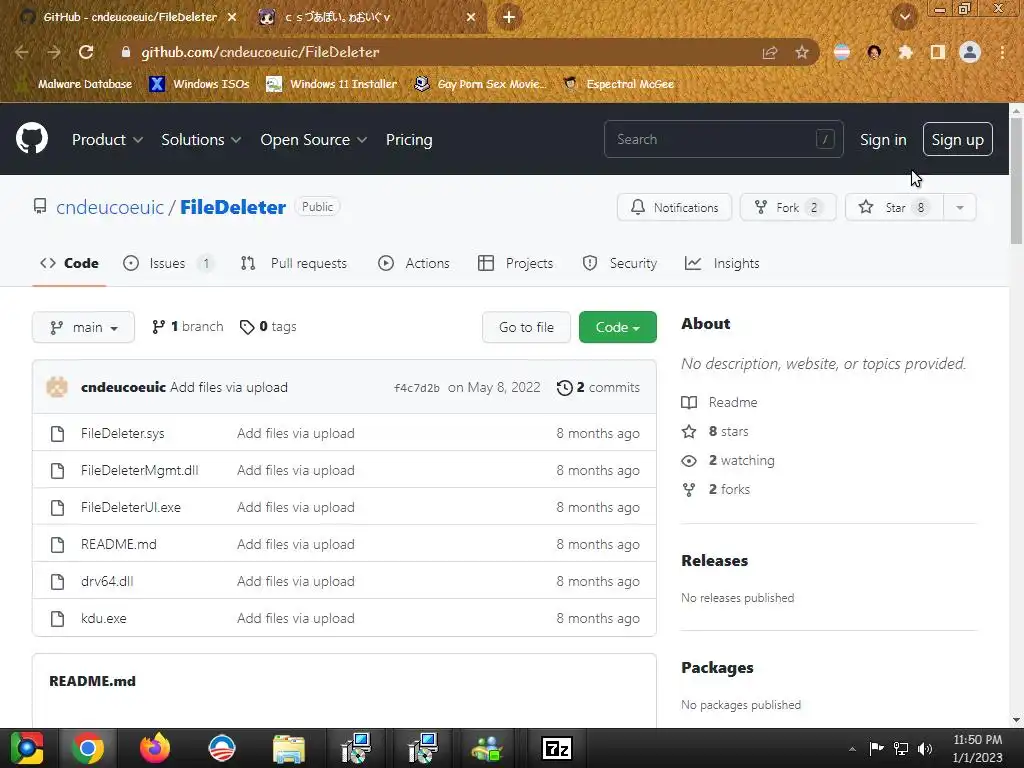Switch to the Issues tab
1024x768 pixels.
point(168,264)
